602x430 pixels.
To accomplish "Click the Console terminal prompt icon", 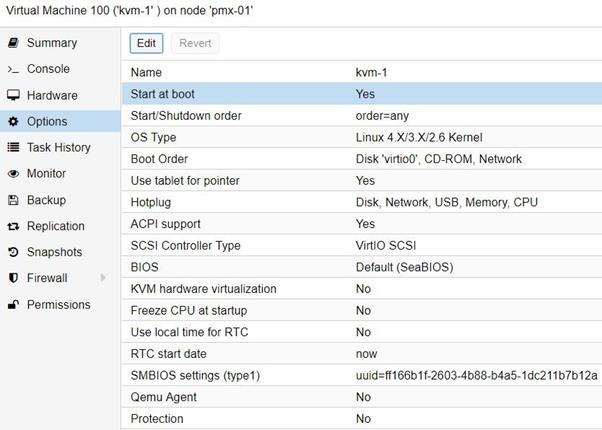I will point(13,69).
